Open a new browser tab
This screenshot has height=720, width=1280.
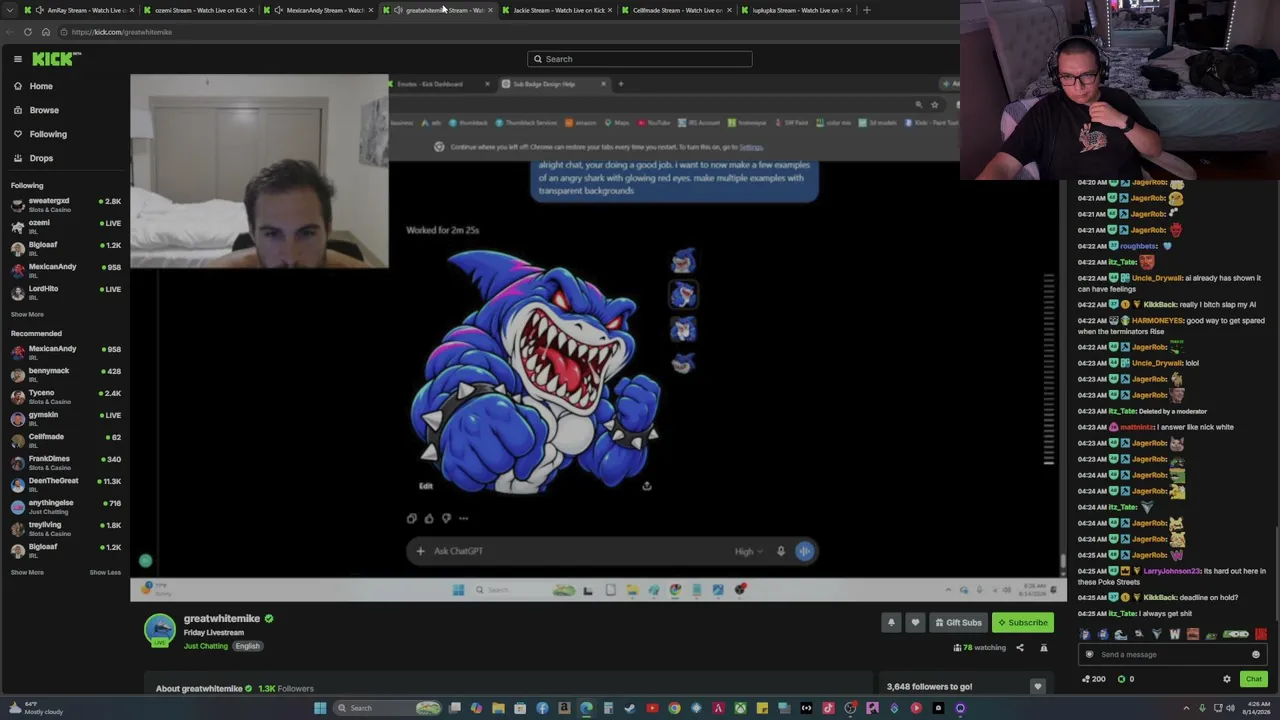(867, 10)
